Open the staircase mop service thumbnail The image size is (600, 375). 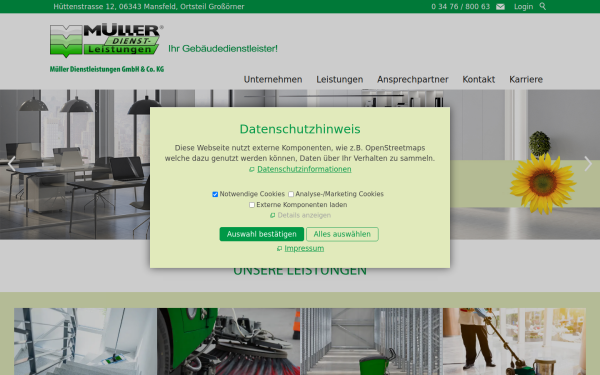coord(85,341)
